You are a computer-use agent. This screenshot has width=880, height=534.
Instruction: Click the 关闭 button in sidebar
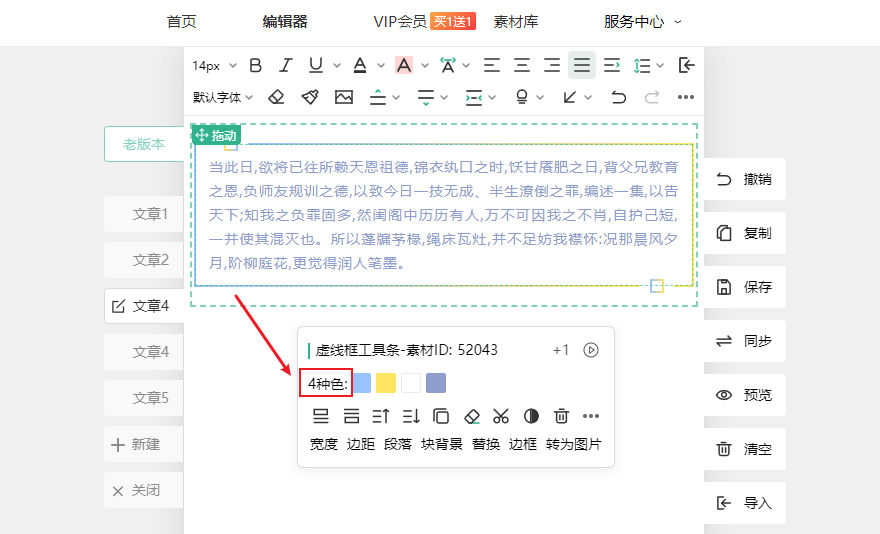[144, 490]
